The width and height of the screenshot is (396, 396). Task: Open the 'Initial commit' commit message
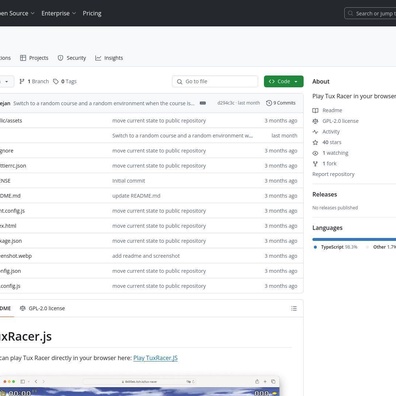pyautogui.click(x=128, y=181)
